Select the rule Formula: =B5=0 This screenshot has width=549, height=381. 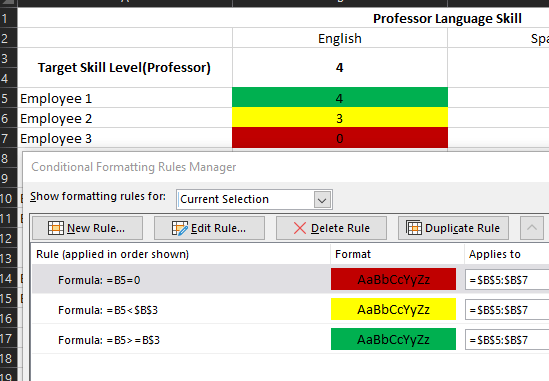[181, 279]
